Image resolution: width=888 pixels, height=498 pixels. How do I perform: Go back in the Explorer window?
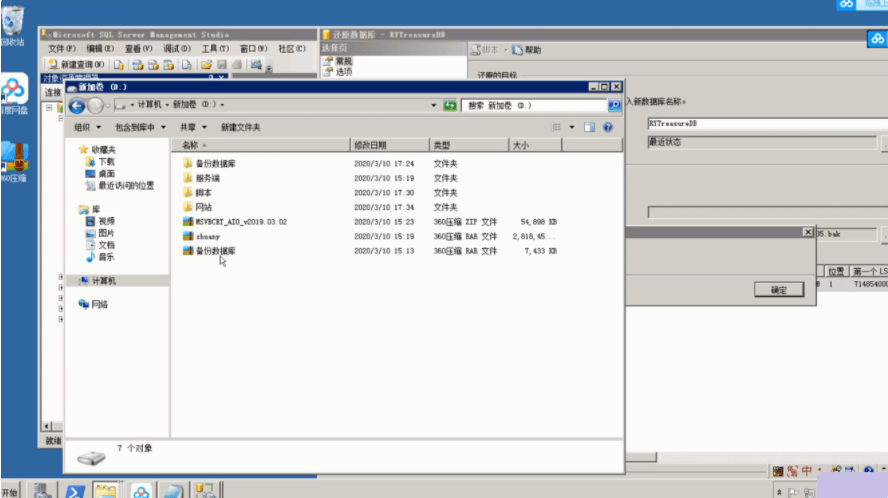76,105
